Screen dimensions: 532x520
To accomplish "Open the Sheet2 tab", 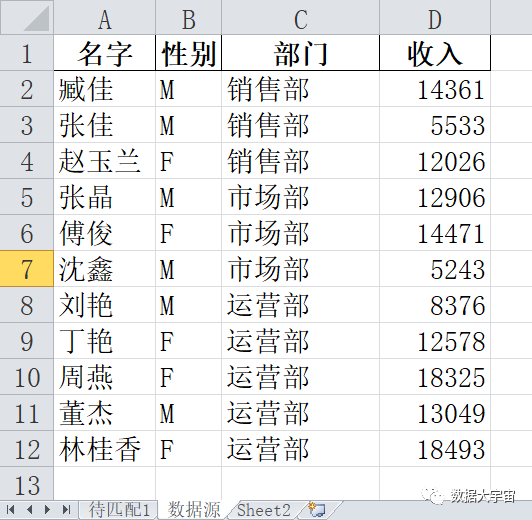I will coord(264,510).
